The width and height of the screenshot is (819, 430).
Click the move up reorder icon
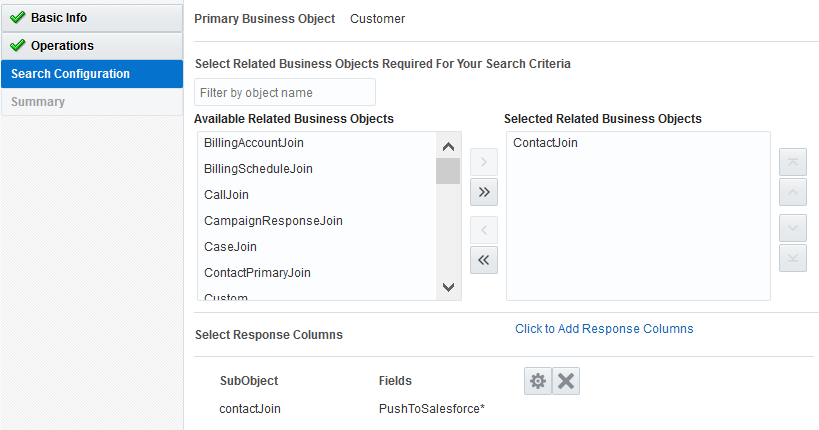[792, 193]
